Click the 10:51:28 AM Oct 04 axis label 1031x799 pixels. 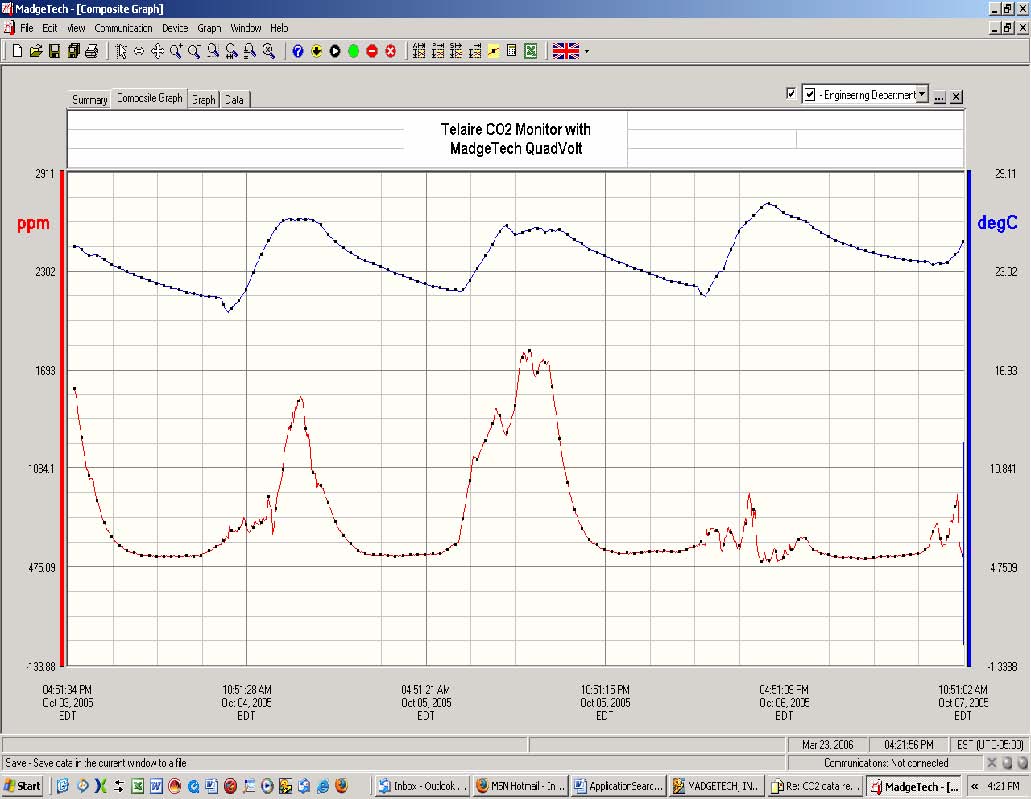coord(247,702)
